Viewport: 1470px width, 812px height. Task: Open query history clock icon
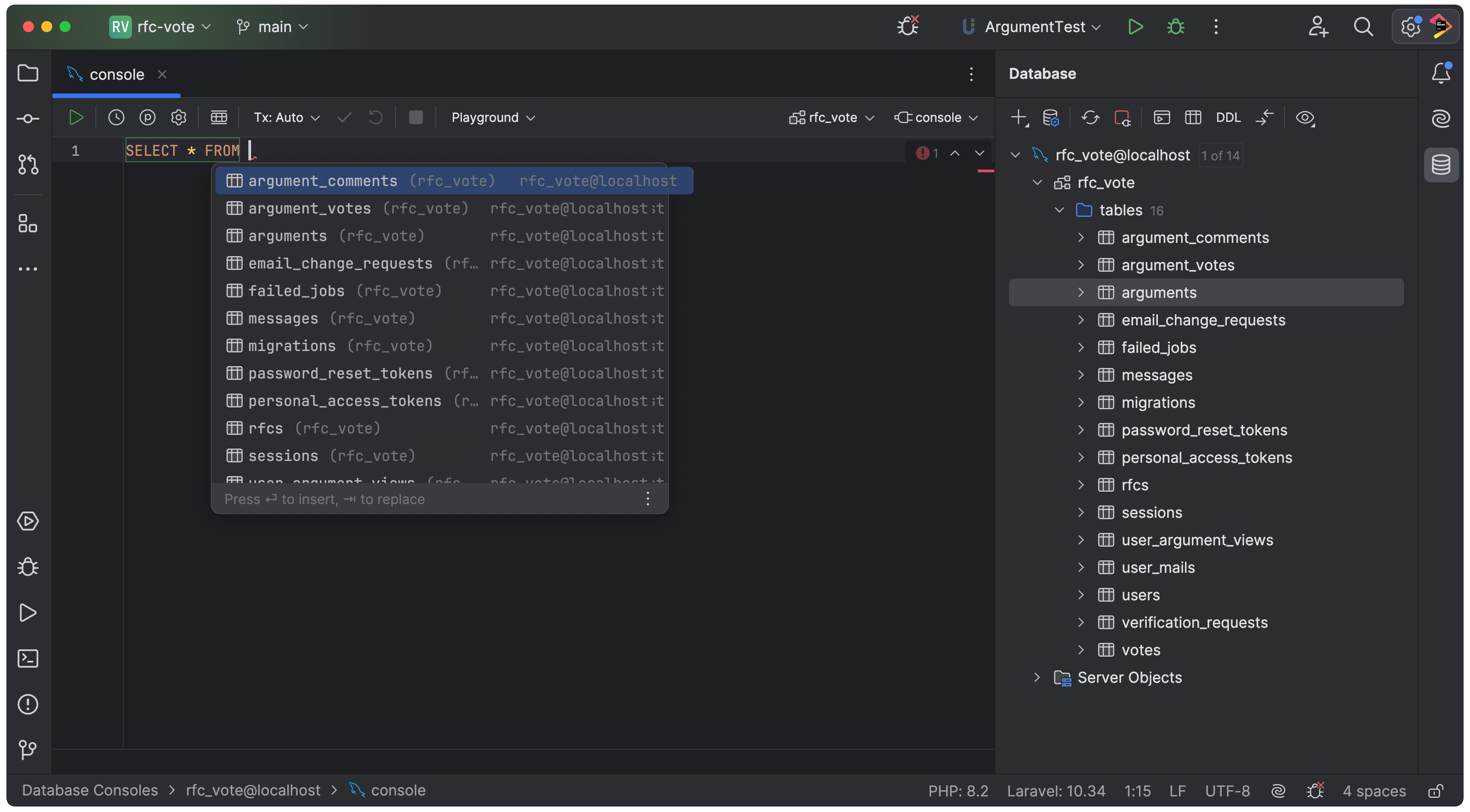116,118
